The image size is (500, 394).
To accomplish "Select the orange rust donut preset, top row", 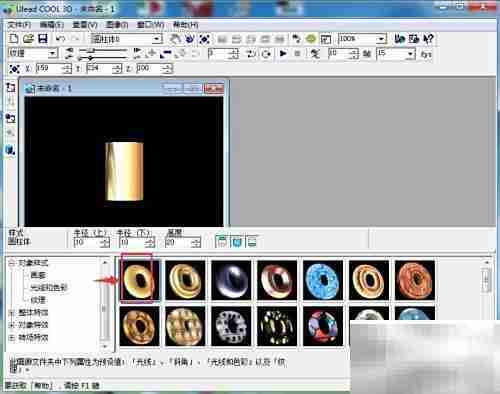I will (415, 280).
